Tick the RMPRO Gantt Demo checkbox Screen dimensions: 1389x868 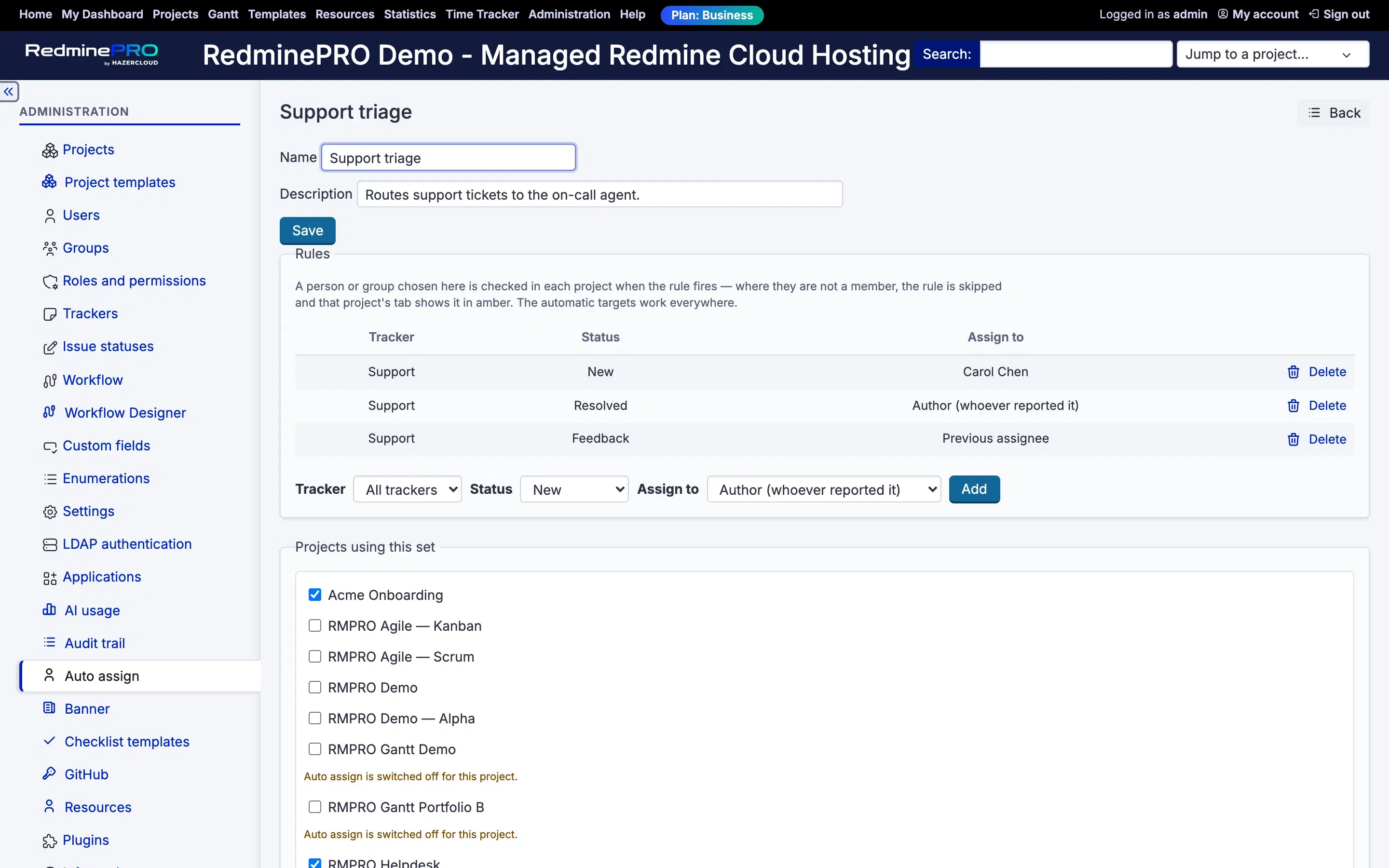(314, 748)
